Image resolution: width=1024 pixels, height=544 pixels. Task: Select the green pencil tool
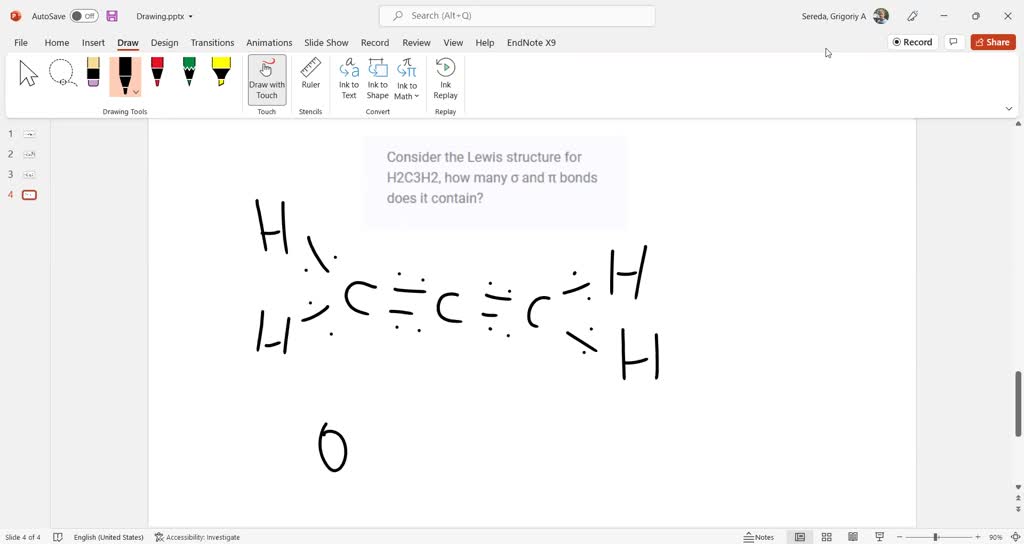point(189,73)
